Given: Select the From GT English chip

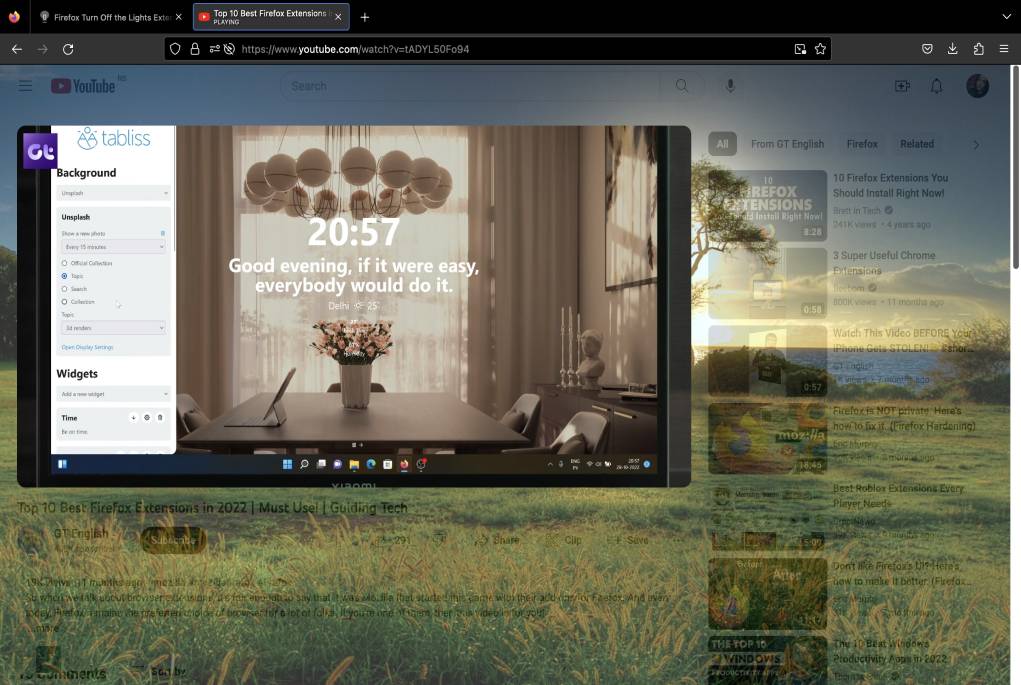Looking at the screenshot, I should 787,144.
